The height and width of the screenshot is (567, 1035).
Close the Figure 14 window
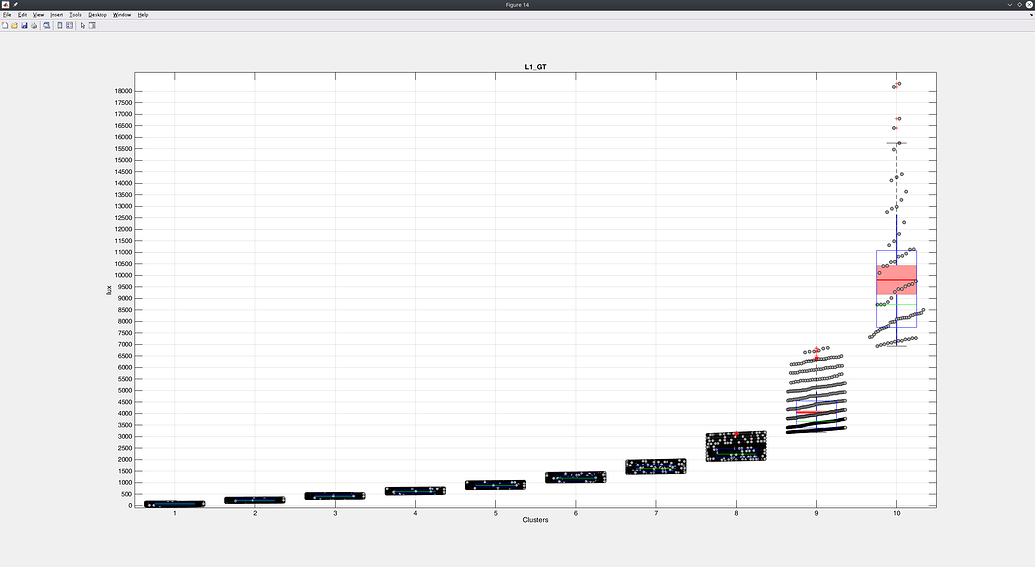(x=1030, y=5)
